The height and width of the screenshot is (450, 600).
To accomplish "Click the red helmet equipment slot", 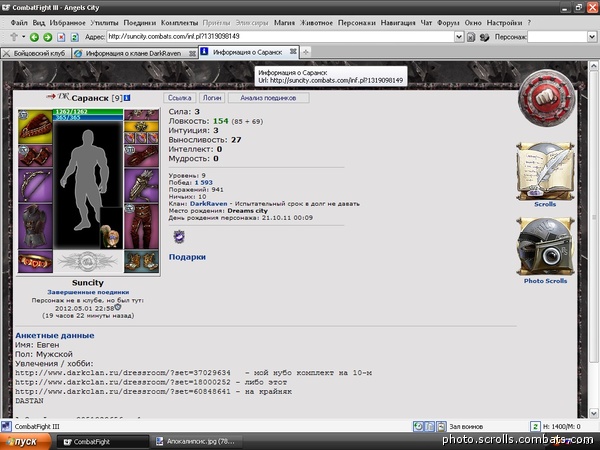I will [35, 127].
